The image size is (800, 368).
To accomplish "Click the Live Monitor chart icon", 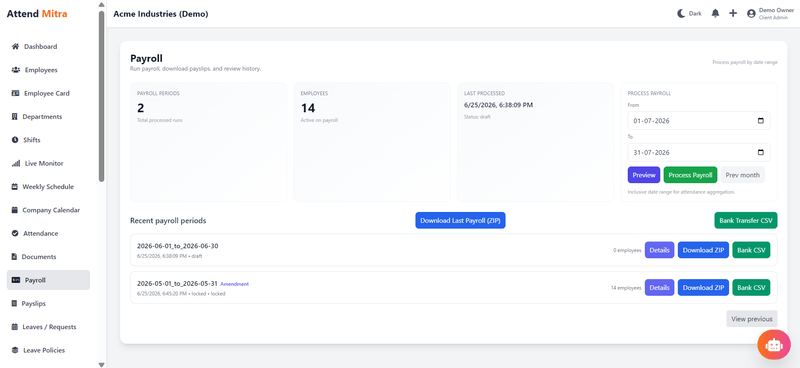I will [15, 163].
